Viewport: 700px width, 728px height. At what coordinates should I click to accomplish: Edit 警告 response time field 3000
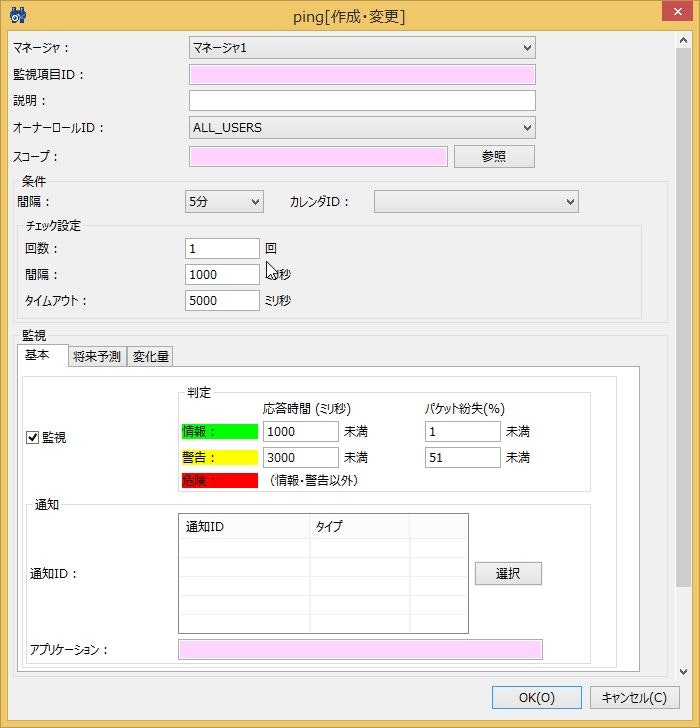300,457
